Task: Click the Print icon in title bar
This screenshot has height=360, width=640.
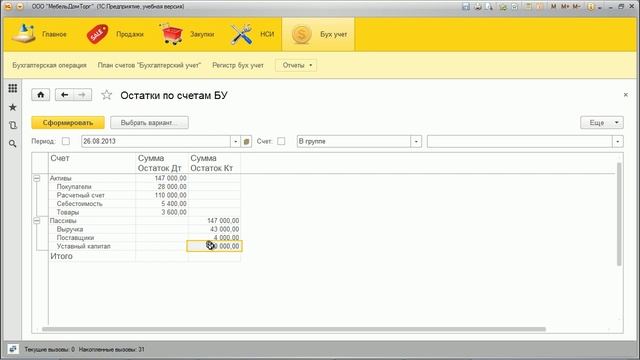Action: (477, 7)
